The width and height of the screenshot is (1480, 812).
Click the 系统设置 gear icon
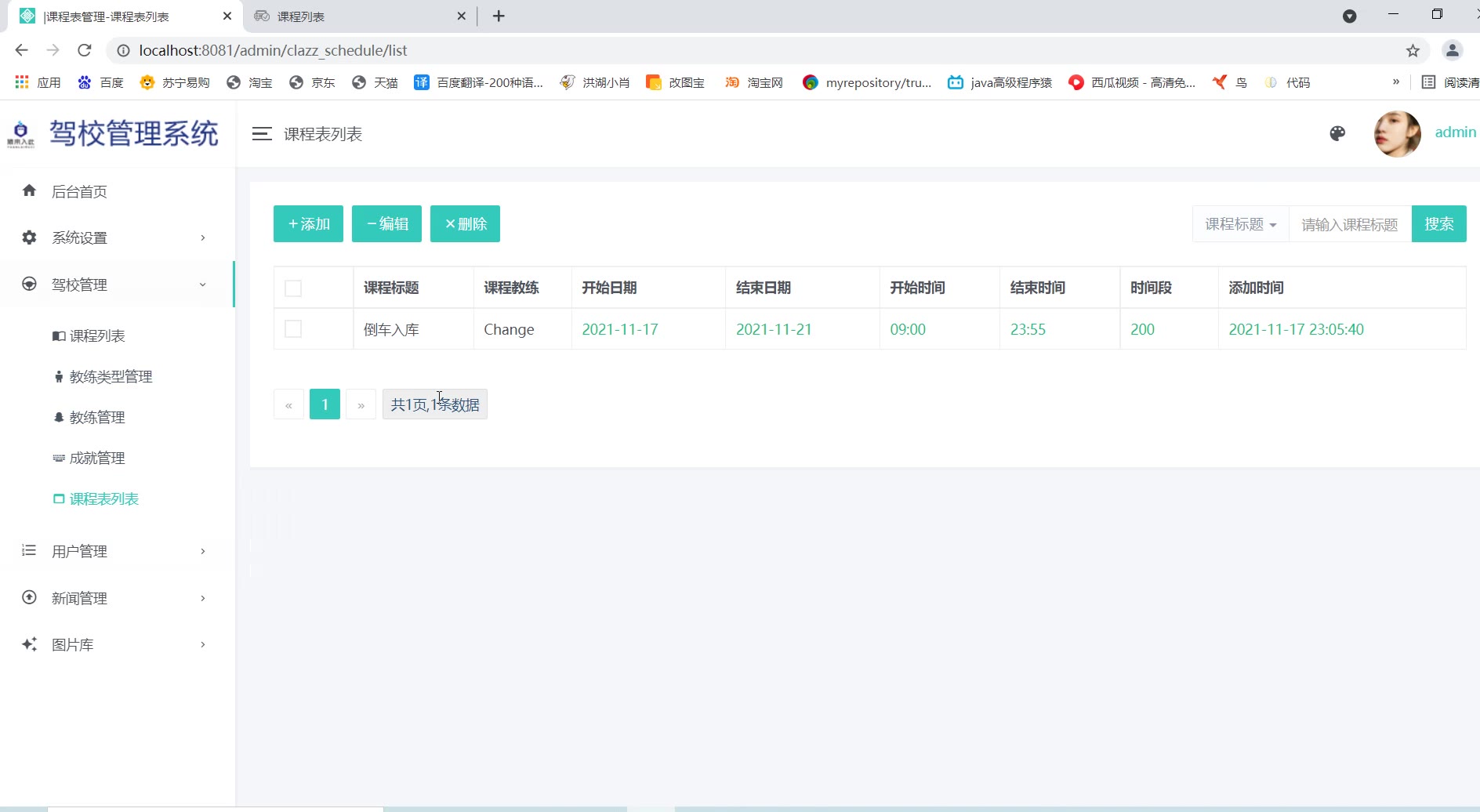[x=30, y=237]
